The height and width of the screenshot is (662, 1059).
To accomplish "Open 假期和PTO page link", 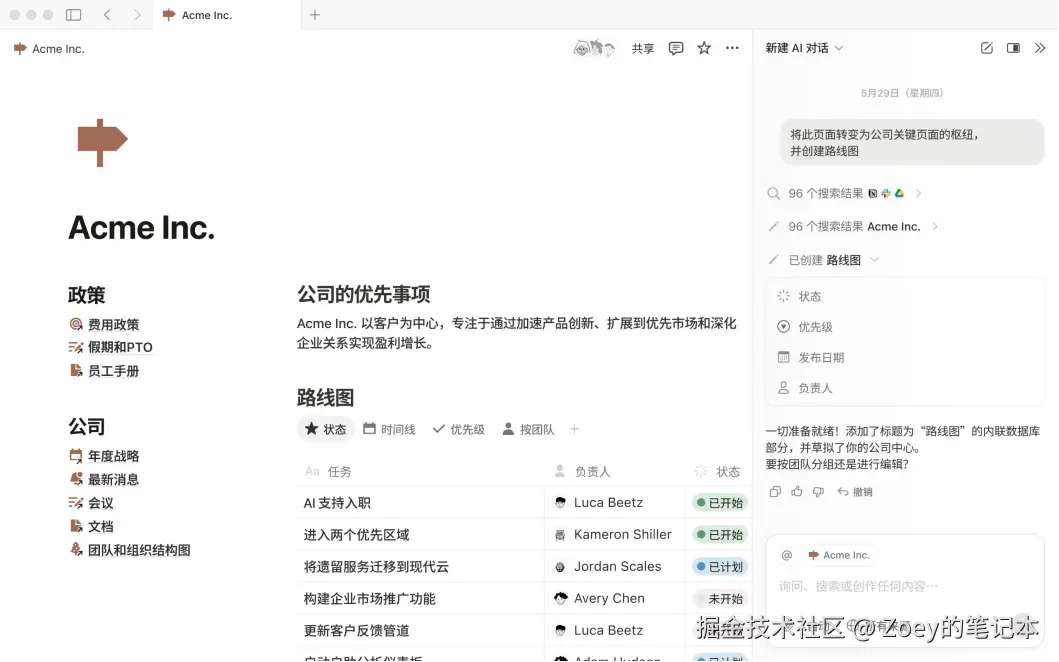I will tap(111, 347).
